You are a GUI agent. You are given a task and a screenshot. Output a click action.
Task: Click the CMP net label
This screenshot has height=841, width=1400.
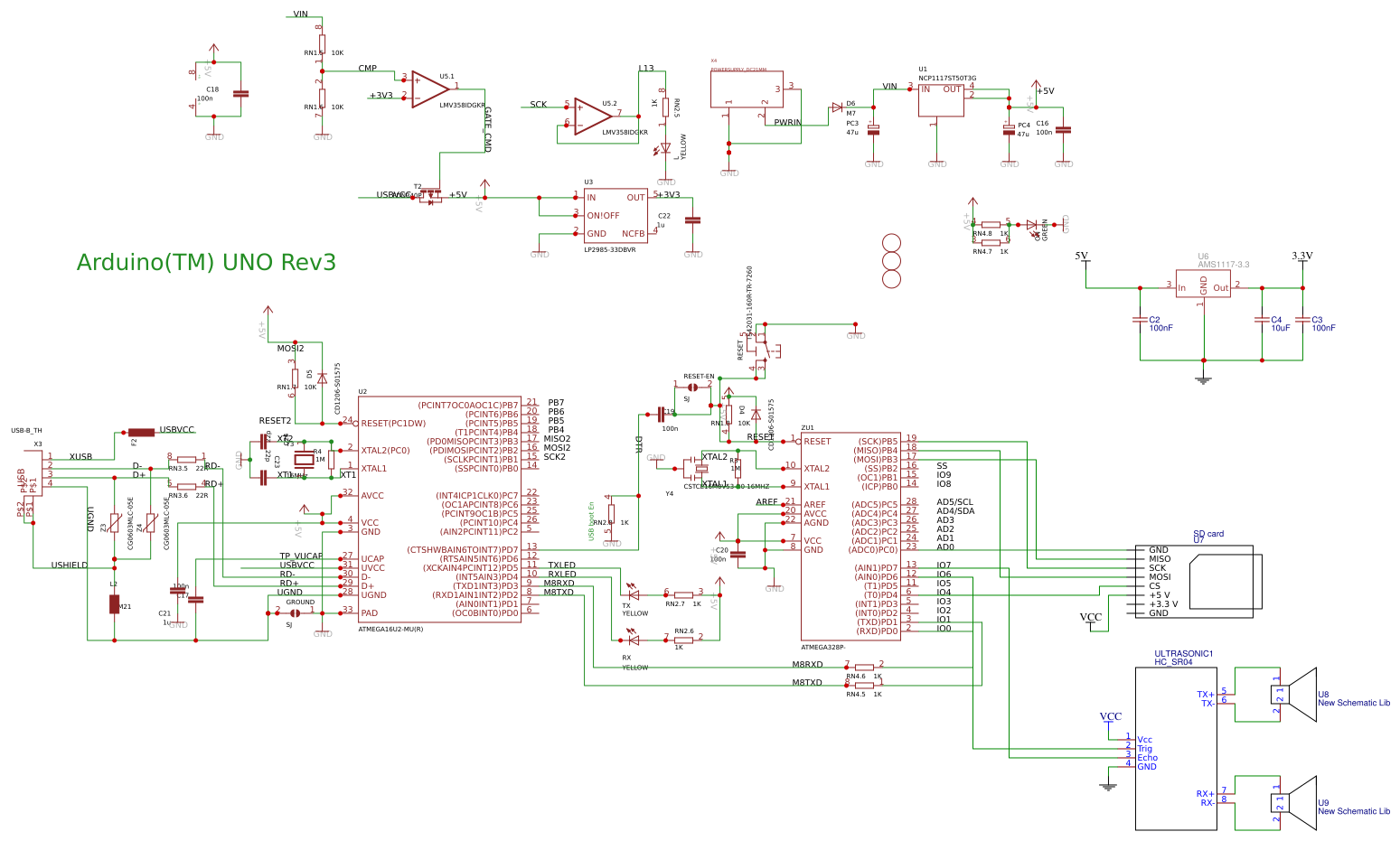pyautogui.click(x=368, y=68)
